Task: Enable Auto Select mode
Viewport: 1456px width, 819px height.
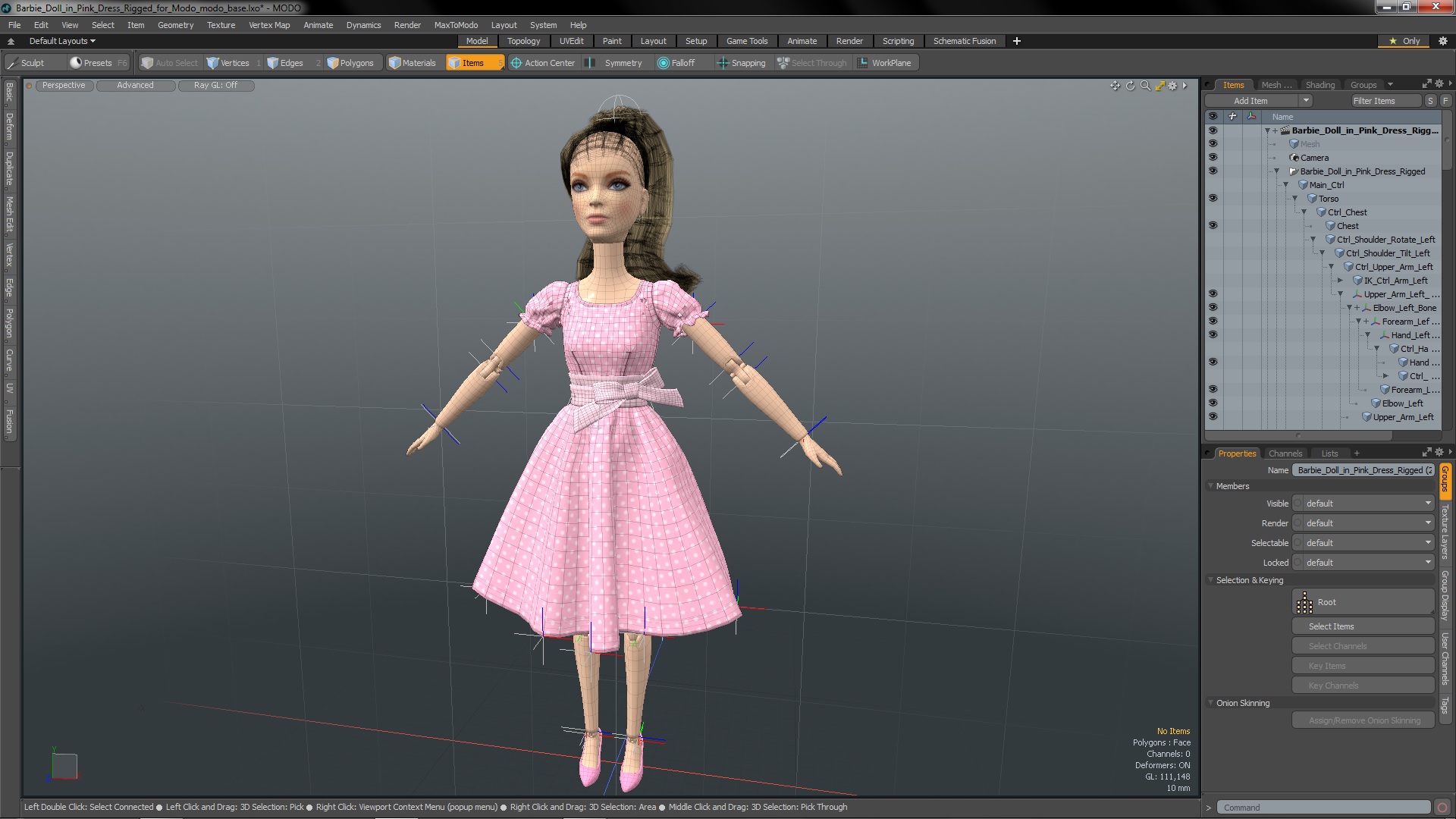Action: [x=170, y=63]
